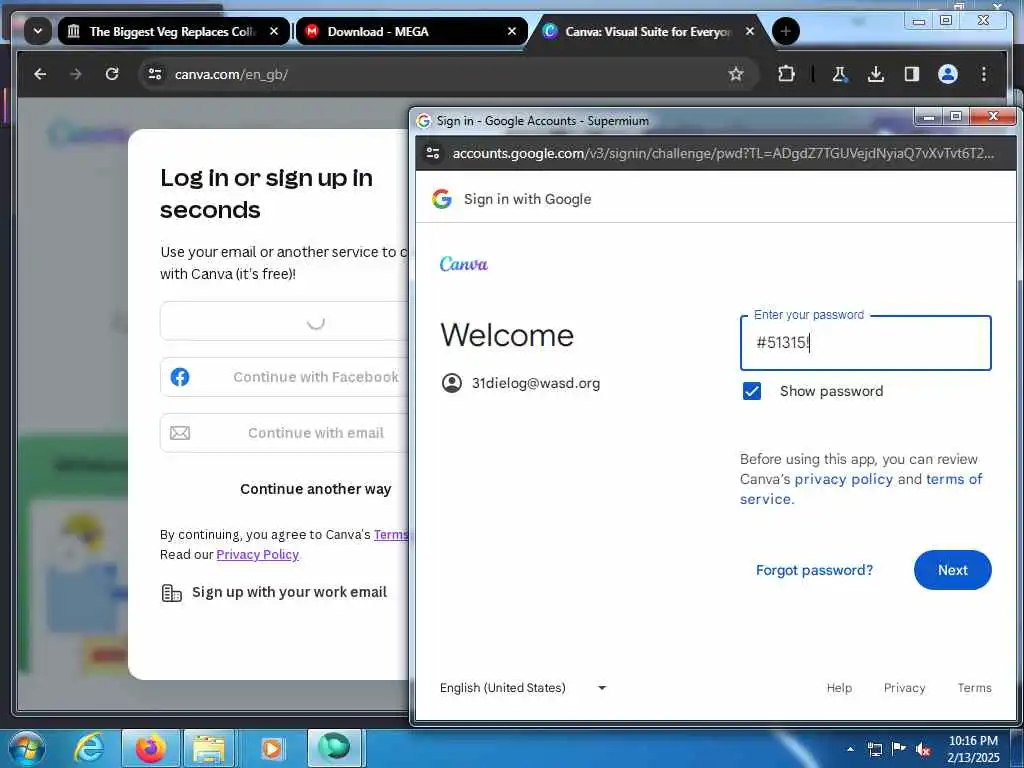Open the Terms footer link
Screen dimensions: 1024x768
[974, 688]
